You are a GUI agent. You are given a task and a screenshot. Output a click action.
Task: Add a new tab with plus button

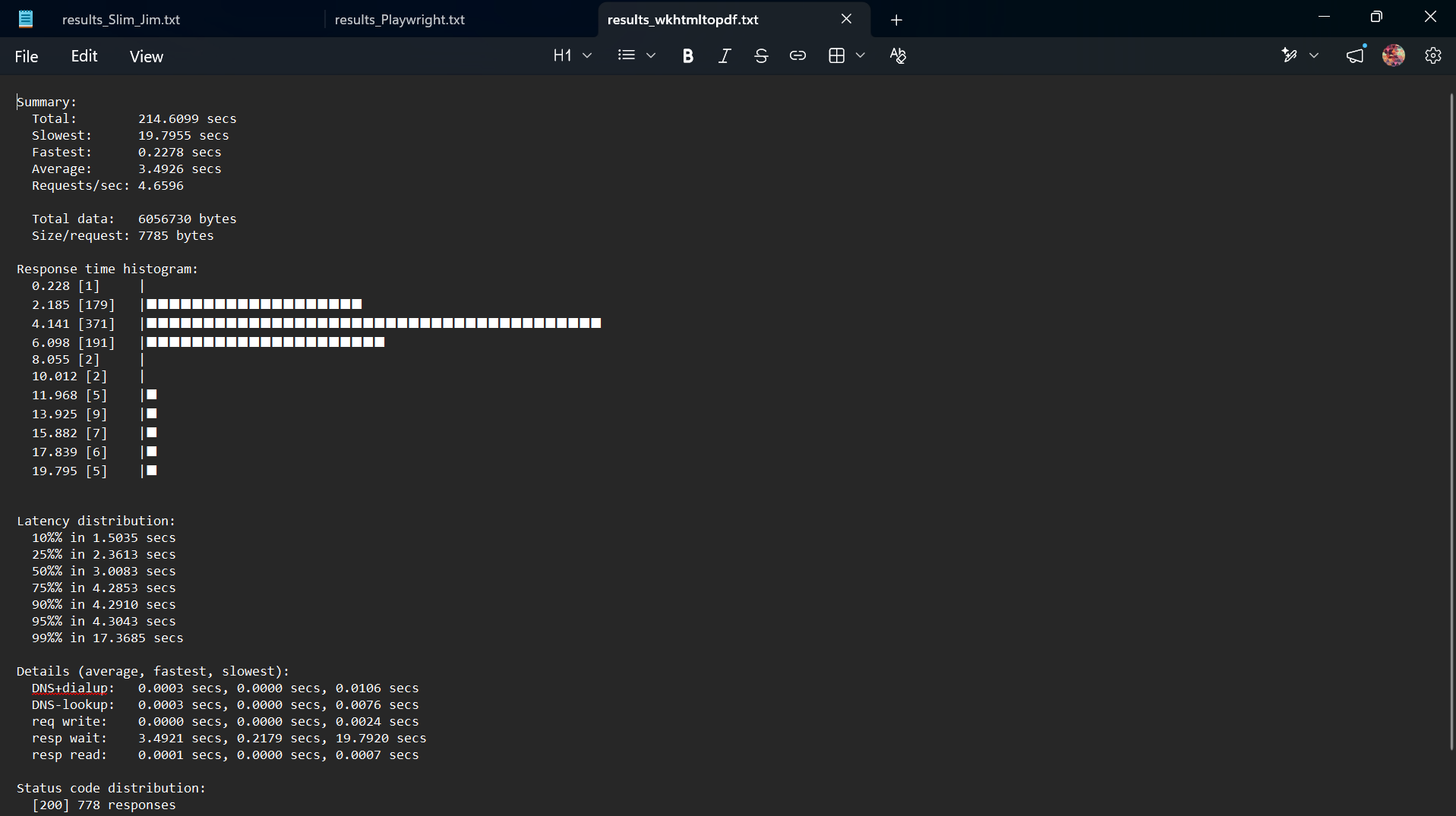[896, 20]
